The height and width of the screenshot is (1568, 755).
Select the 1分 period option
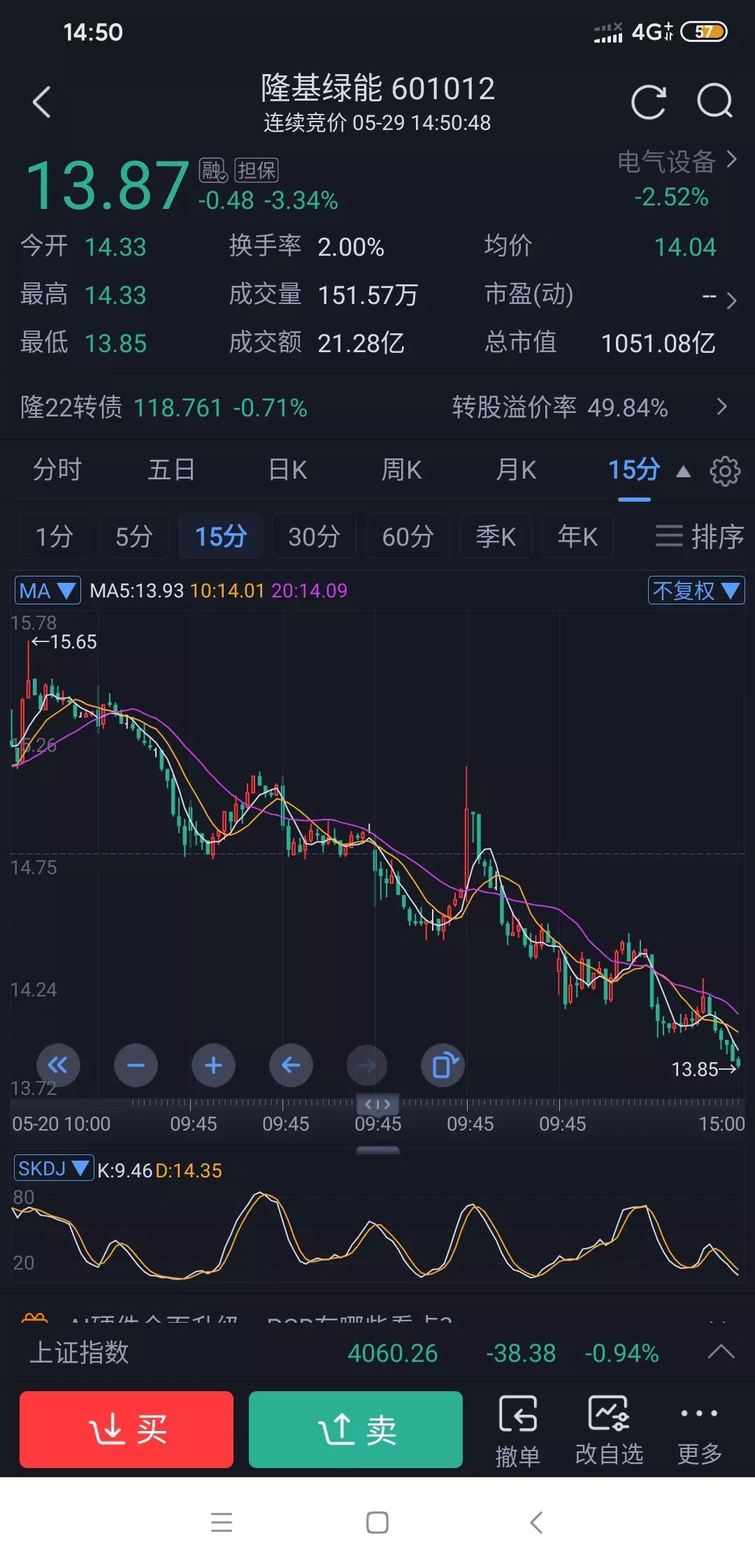(x=54, y=536)
